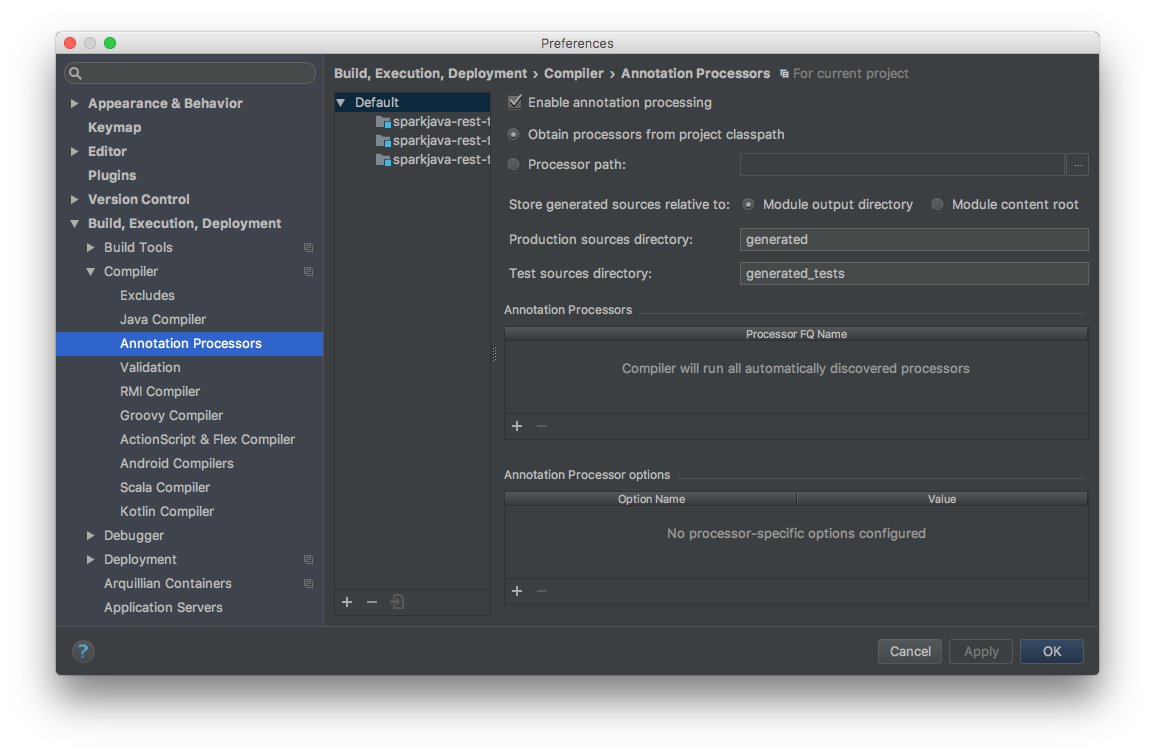The image size is (1155, 755).
Task: Expand the Deployment node arrow
Action: [x=91, y=560]
